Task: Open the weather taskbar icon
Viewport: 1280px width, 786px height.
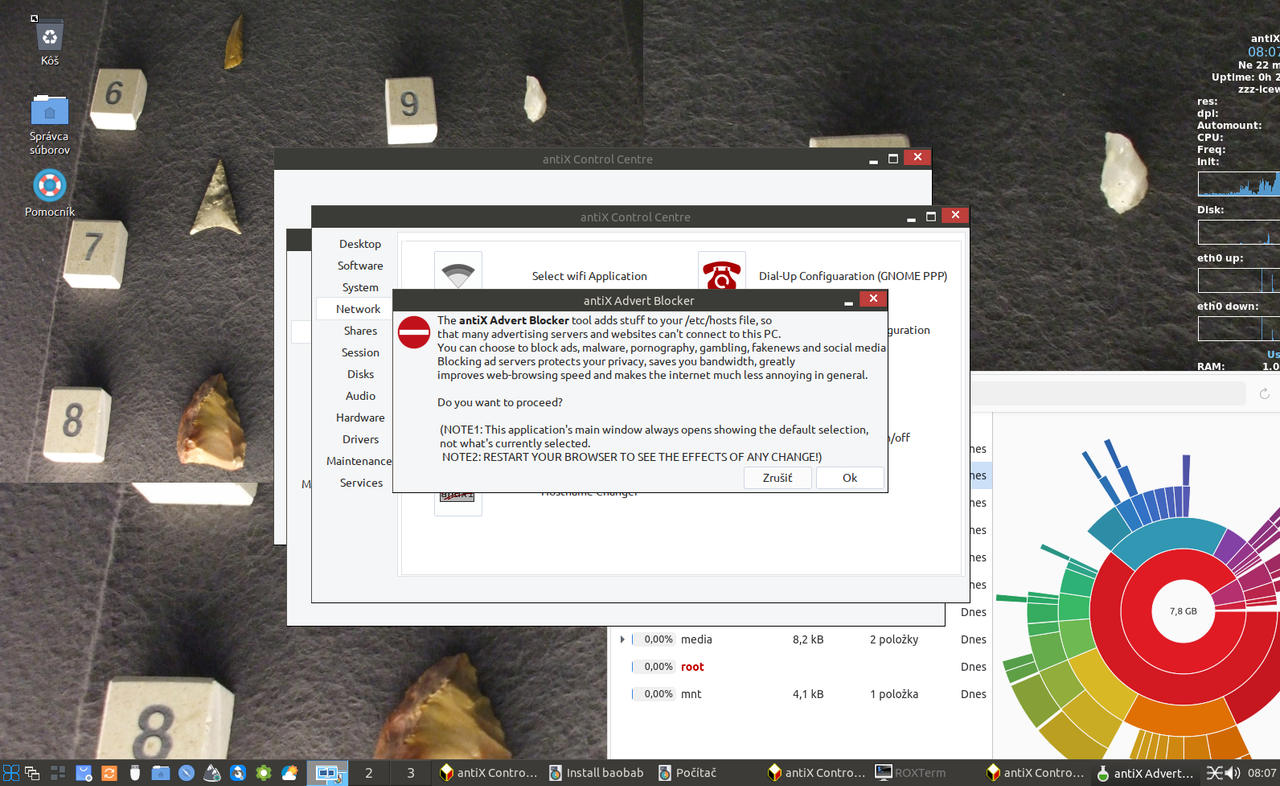Action: click(x=290, y=773)
